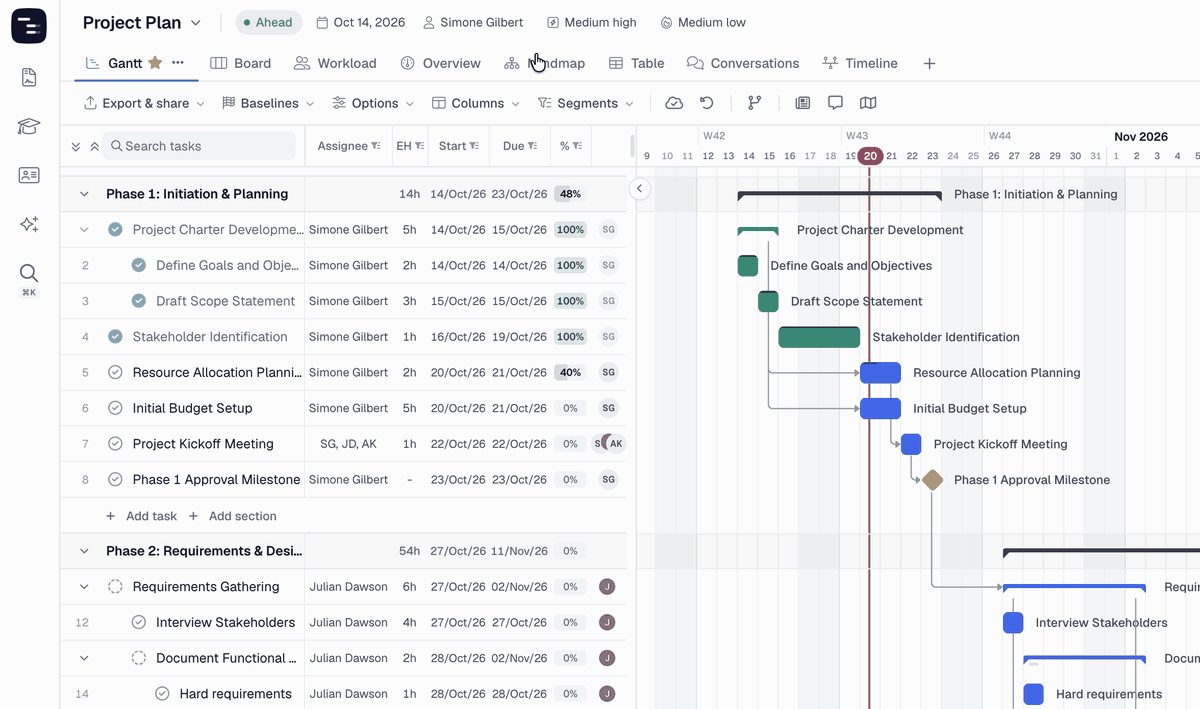Mark Resource Allocation Planning as complete

(115, 372)
